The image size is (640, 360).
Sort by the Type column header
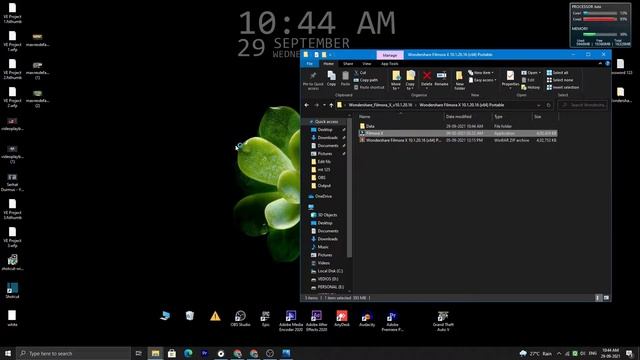coord(512,117)
